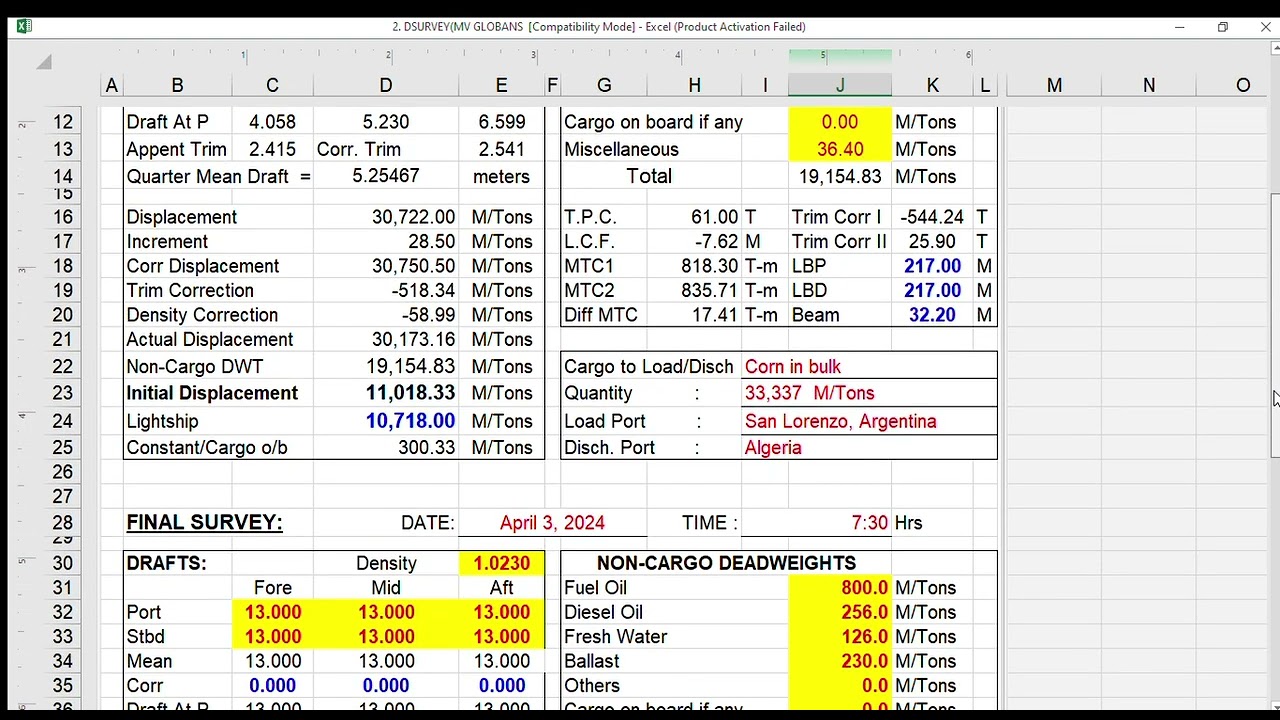Viewport: 1280px width, 720px height.
Task: Click Cargo on board value 0.00 in row 12
Action: [x=840, y=122]
